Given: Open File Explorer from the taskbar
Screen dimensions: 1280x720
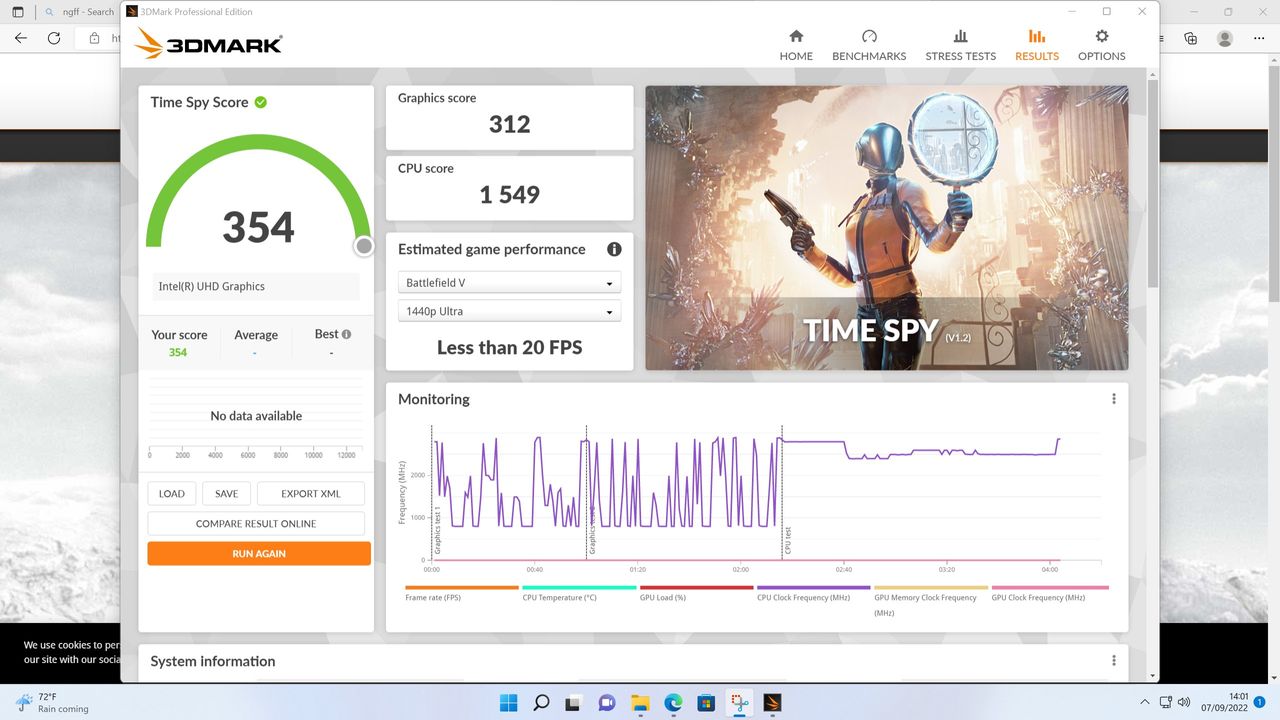Looking at the screenshot, I should click(x=640, y=702).
